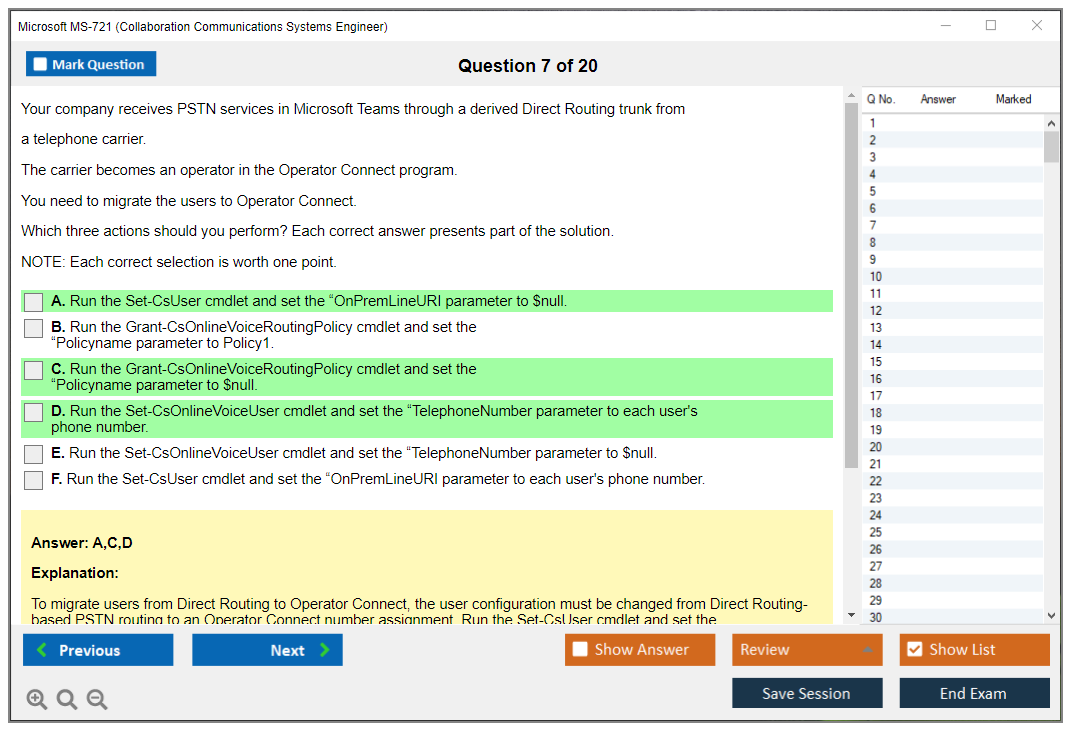Go to the Next question

click(267, 649)
